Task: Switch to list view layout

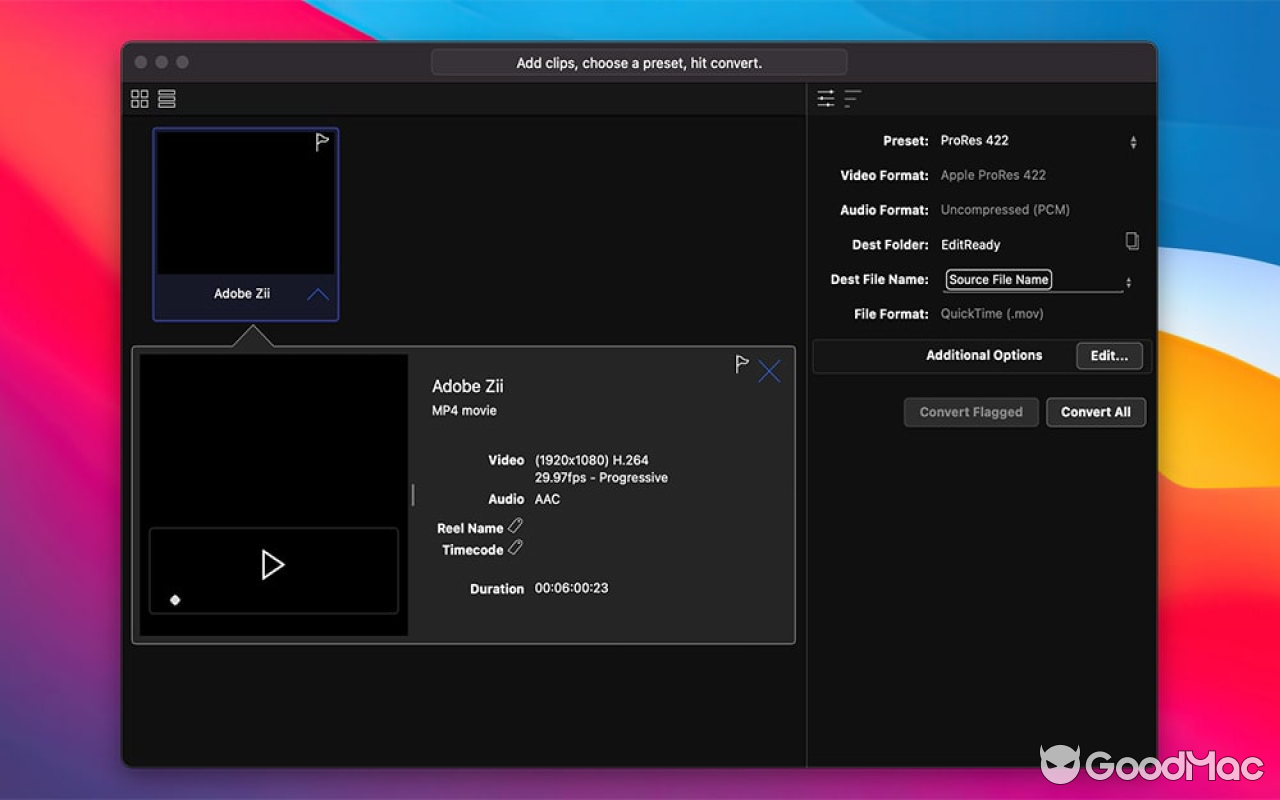Action: point(166,98)
